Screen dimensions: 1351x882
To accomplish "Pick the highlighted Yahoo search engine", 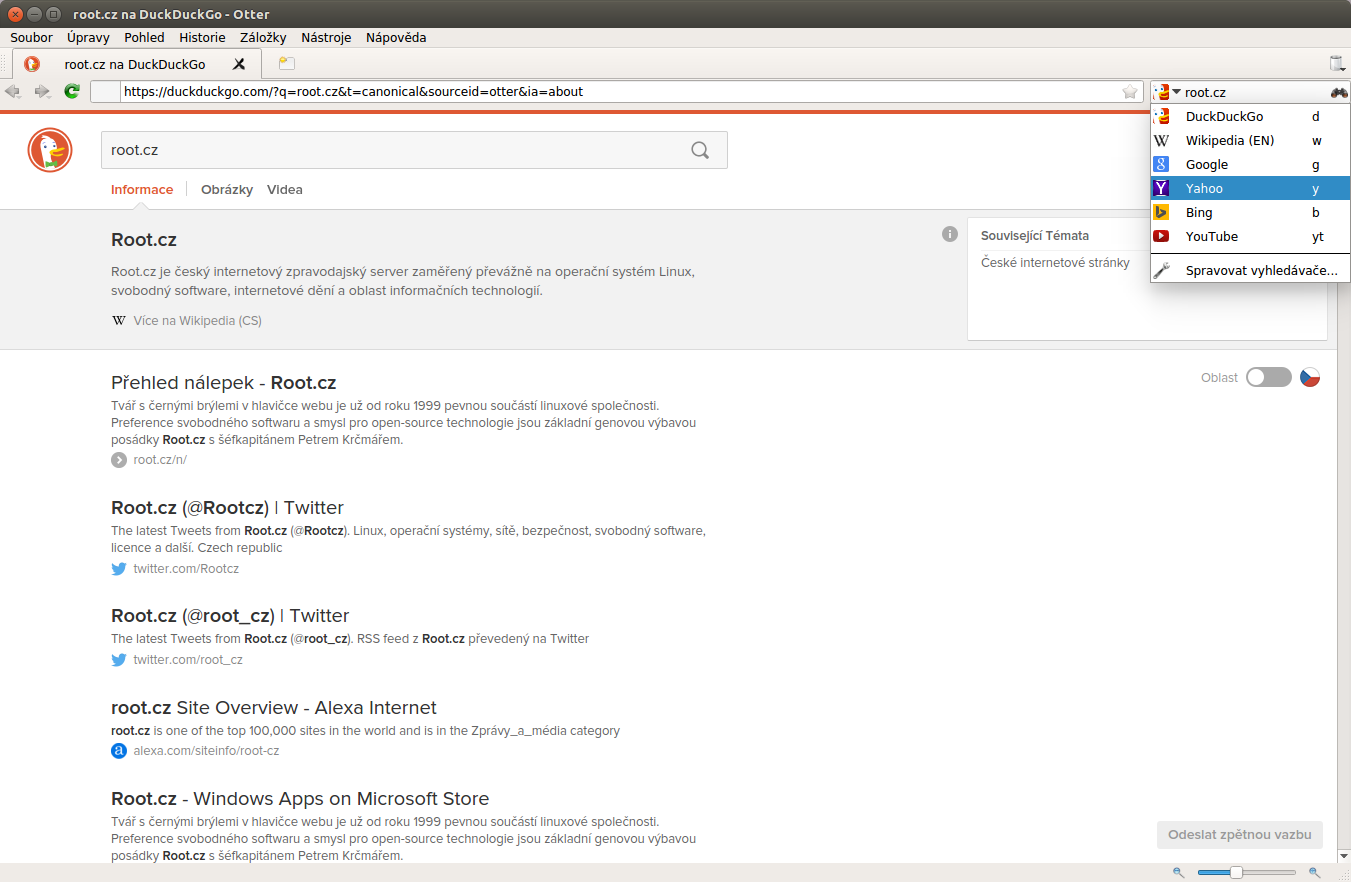I will click(1250, 188).
